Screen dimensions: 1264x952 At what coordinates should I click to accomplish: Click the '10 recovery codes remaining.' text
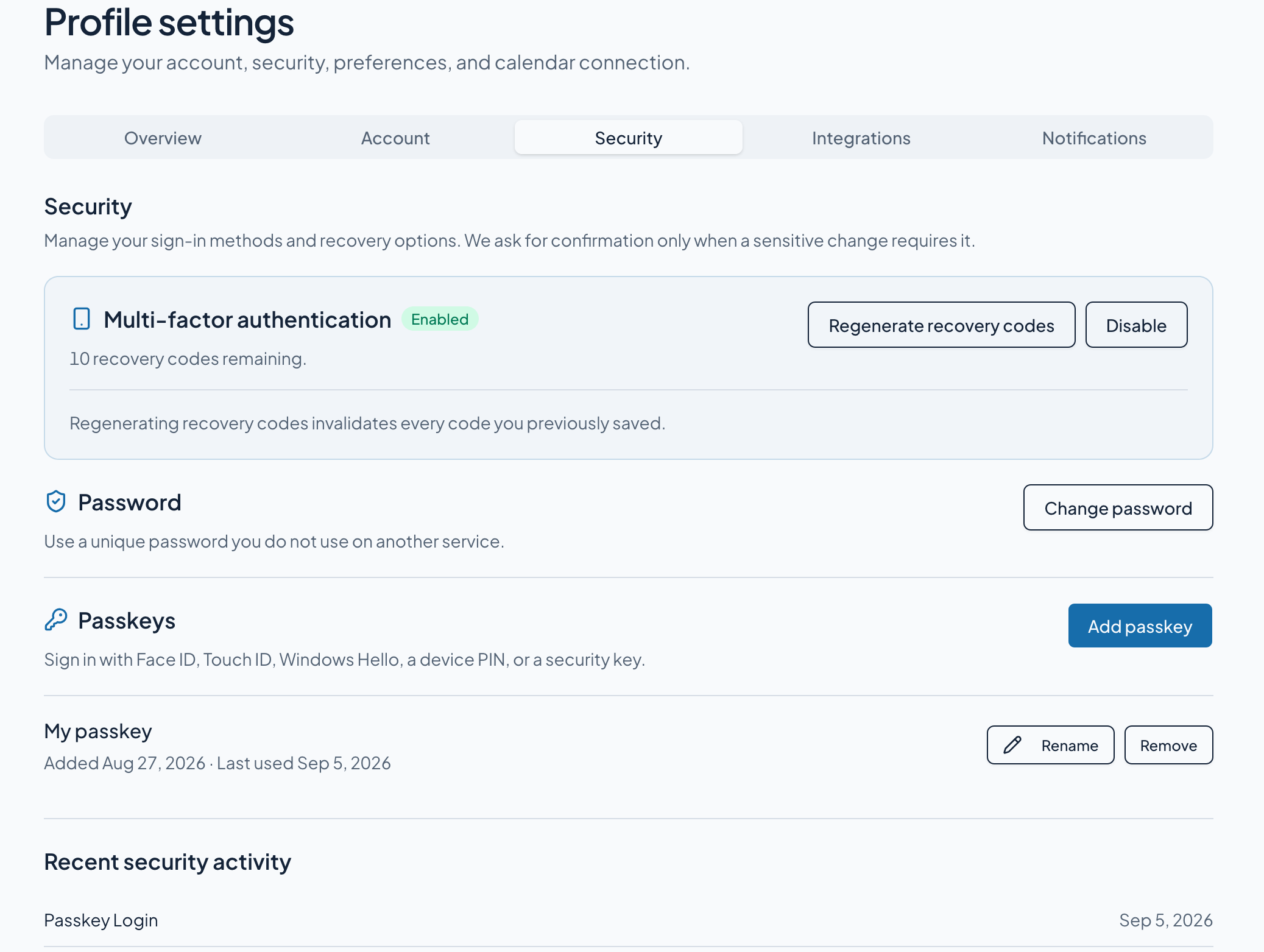click(188, 359)
